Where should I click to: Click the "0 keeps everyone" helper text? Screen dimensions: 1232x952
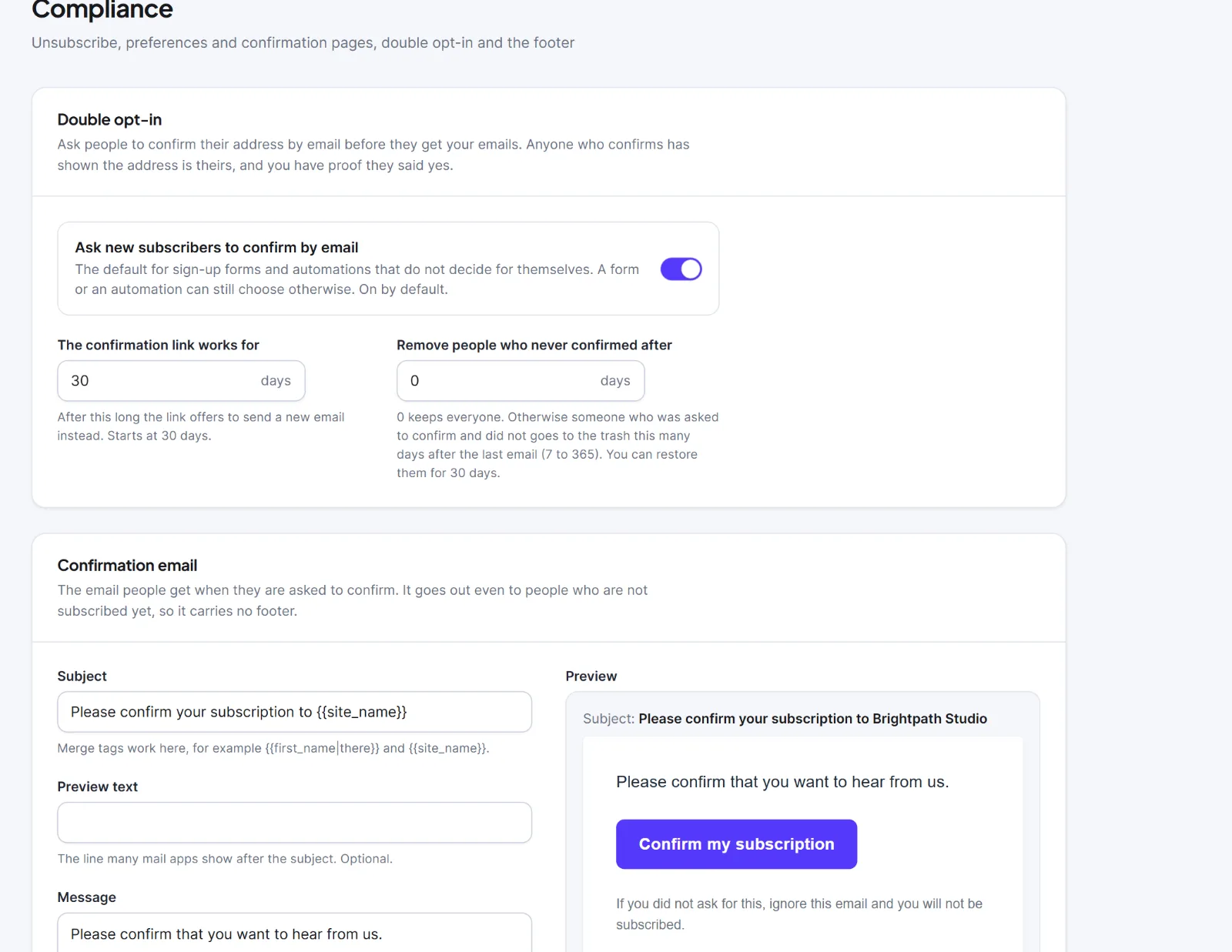pos(557,445)
